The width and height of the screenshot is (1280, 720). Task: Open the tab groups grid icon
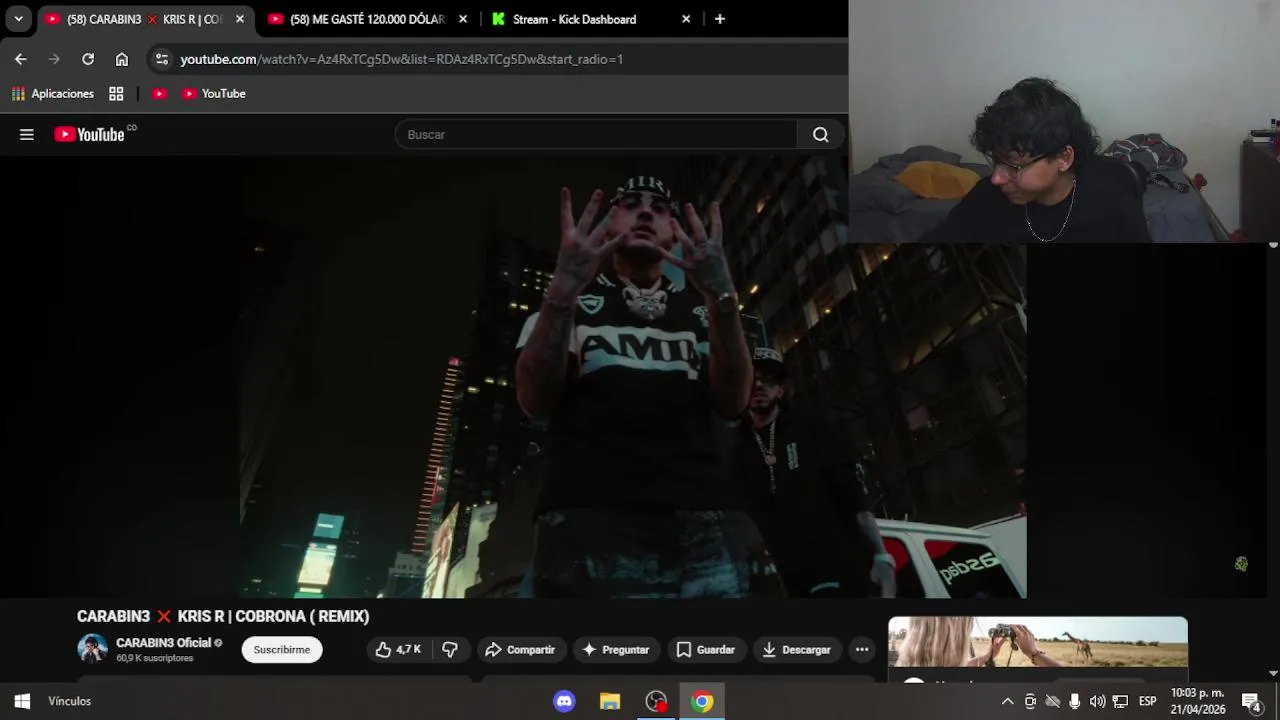116,93
